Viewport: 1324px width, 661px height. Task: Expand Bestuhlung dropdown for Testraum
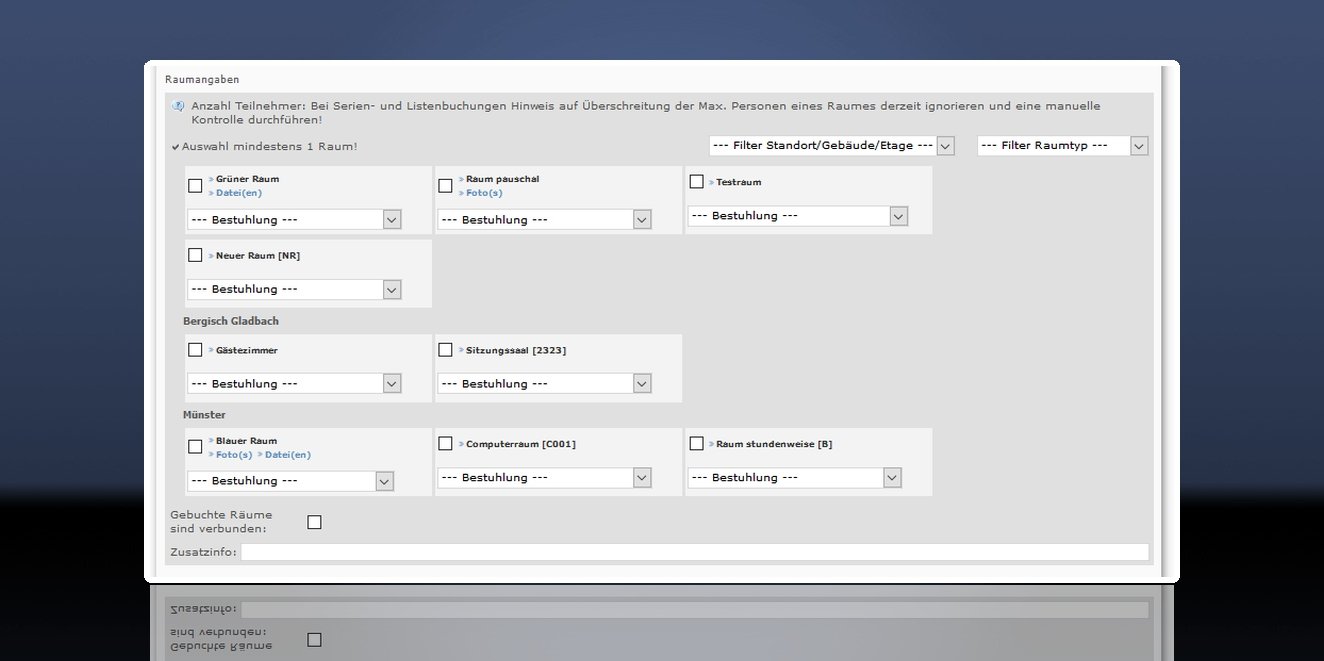(x=797, y=216)
